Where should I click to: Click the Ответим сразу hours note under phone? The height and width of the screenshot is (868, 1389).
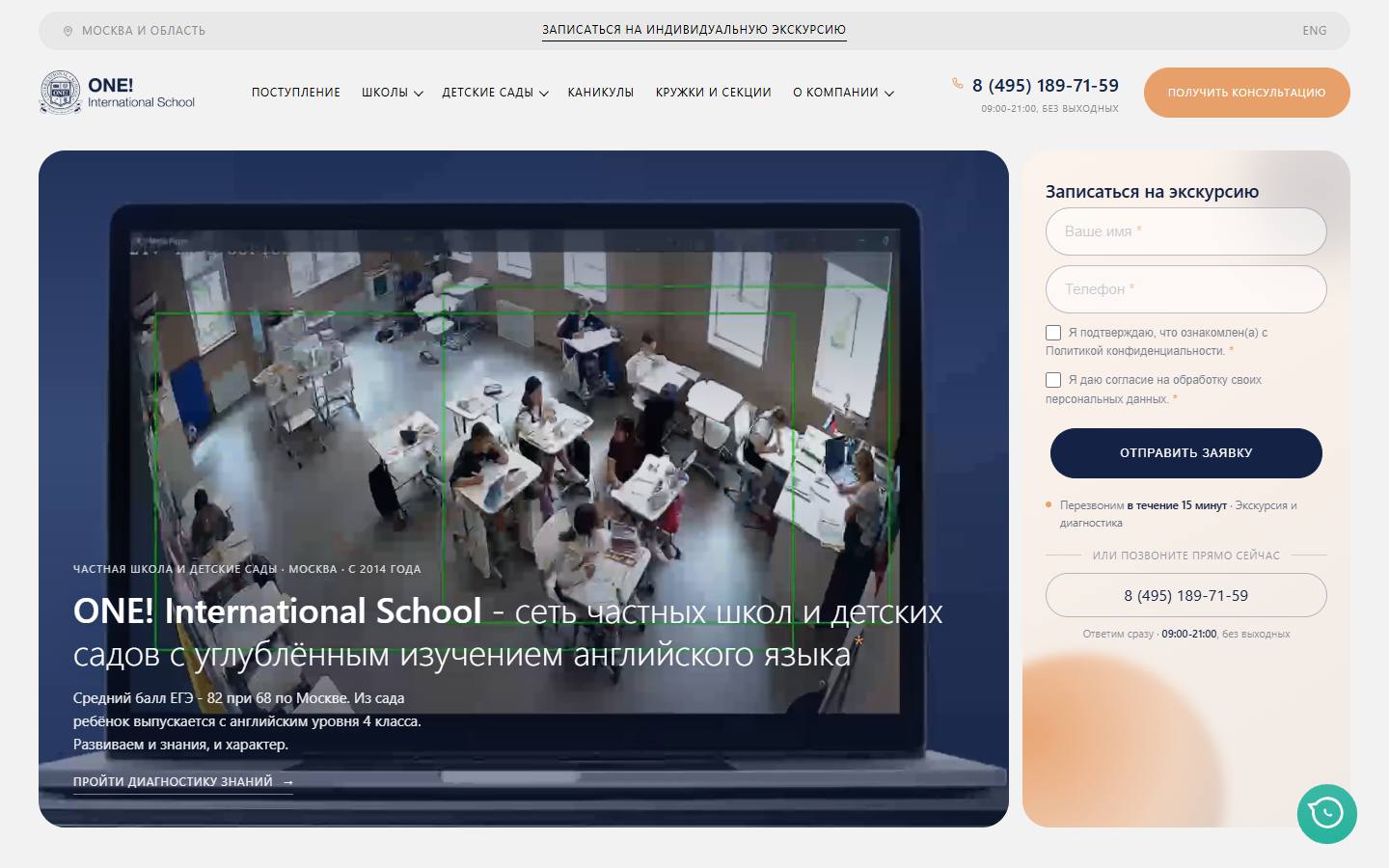[x=1186, y=635]
